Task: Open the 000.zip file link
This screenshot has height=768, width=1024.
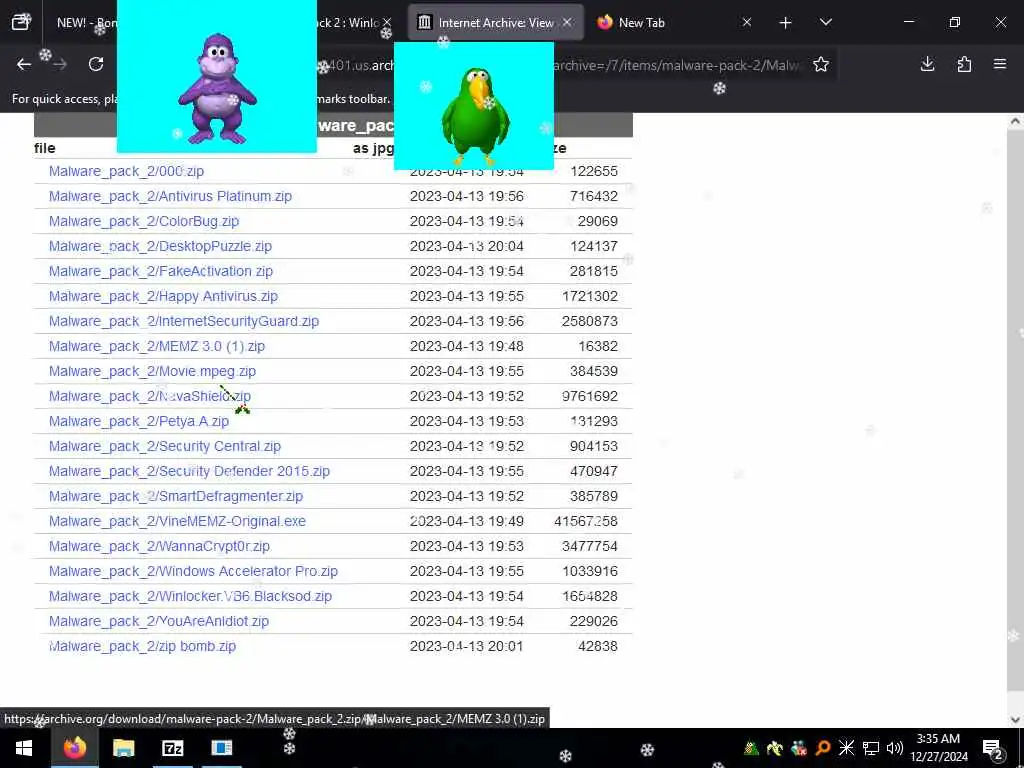Action: tap(126, 171)
